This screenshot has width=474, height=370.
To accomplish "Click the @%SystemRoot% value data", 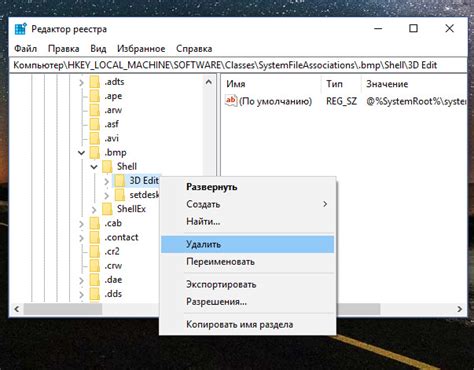I will pyautogui.click(x=416, y=101).
